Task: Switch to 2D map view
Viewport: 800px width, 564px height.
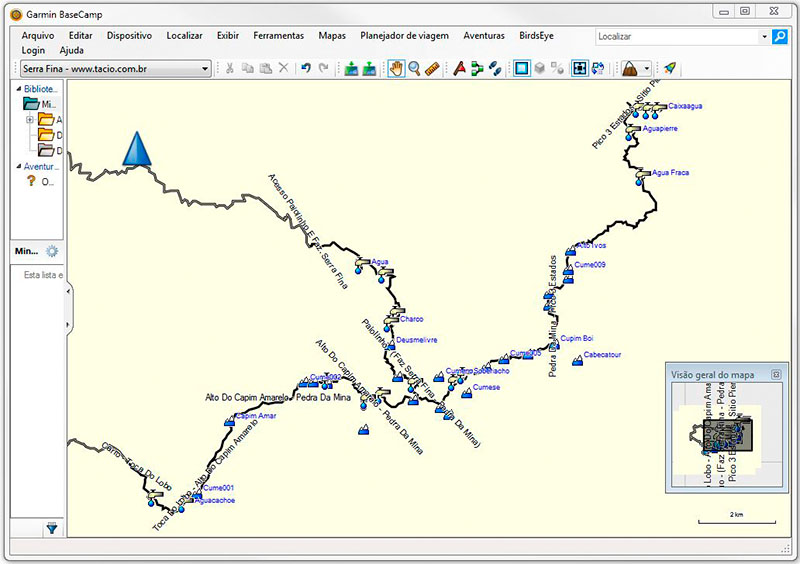Action: pyautogui.click(x=521, y=68)
